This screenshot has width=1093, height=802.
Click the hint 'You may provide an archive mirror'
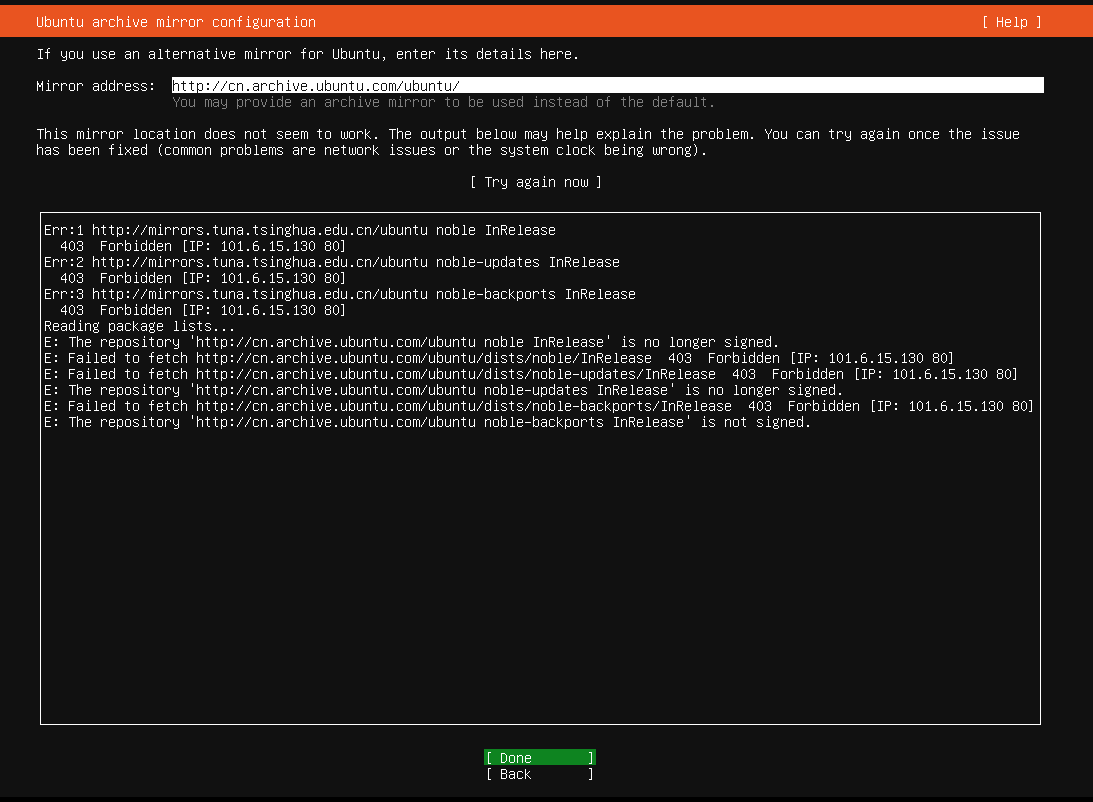click(443, 102)
